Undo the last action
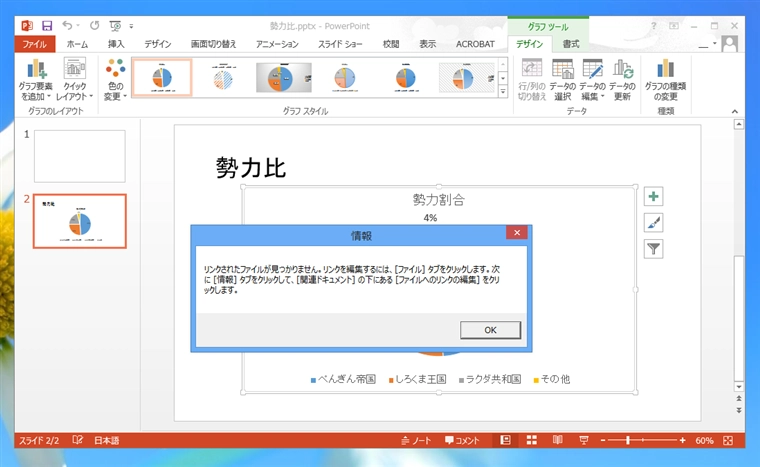The image size is (760, 467). [x=67, y=26]
